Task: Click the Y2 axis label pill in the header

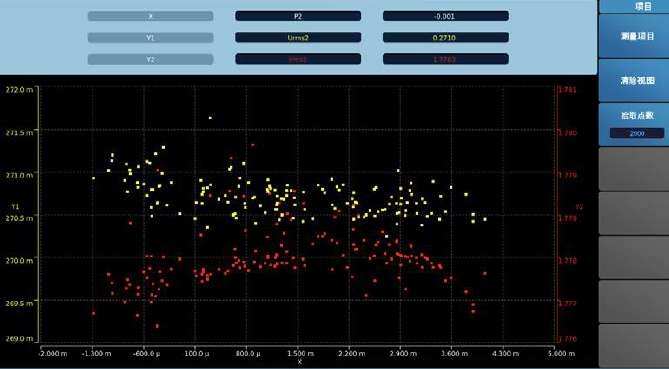Action: pyautogui.click(x=150, y=59)
